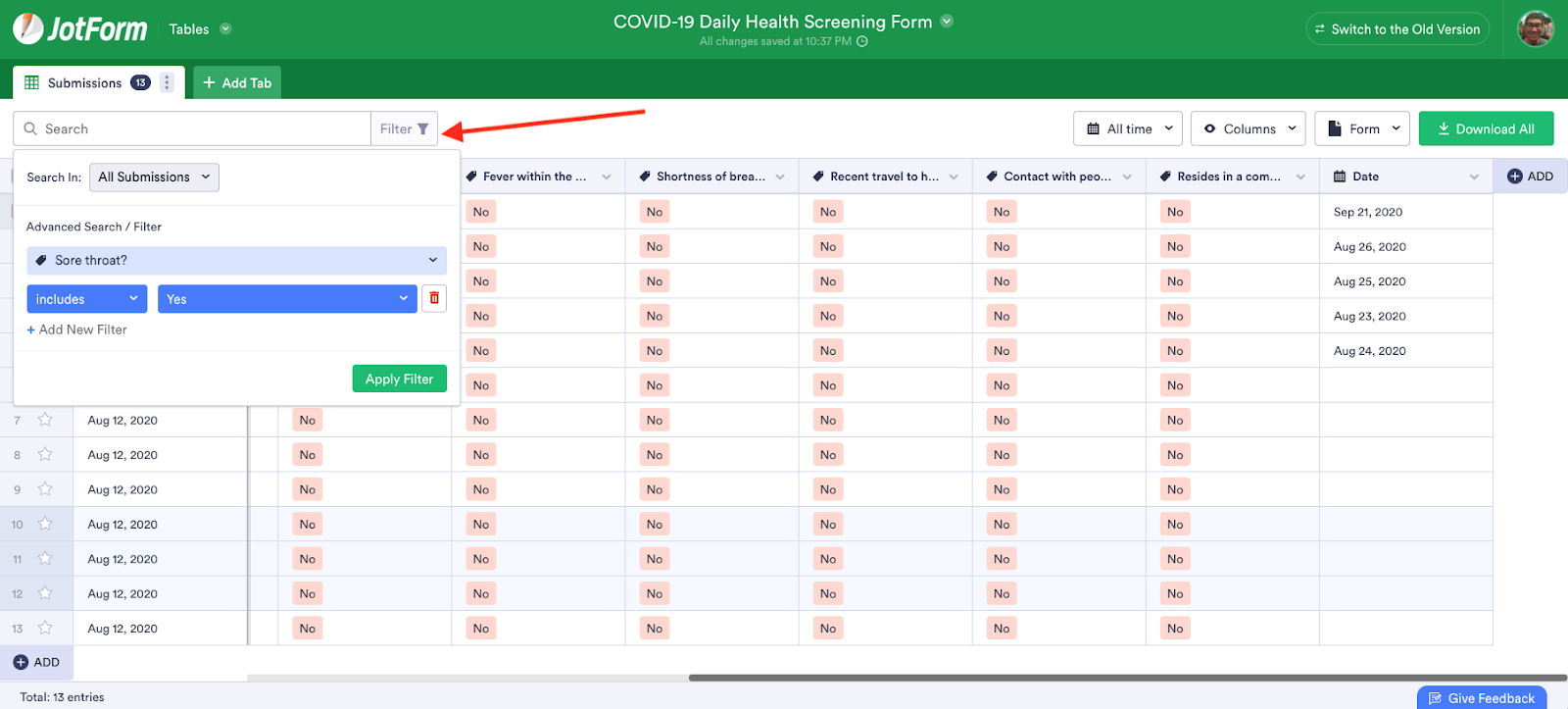Image resolution: width=1568 pixels, height=709 pixels.
Task: Open the All time date range dropdown
Action: pyautogui.click(x=1128, y=128)
